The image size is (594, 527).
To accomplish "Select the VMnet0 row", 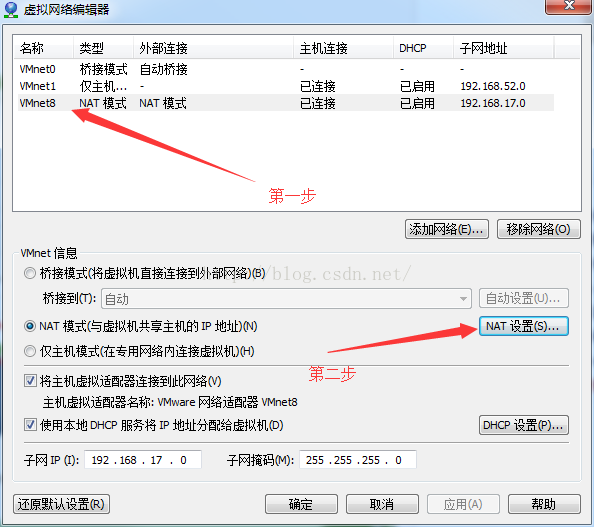I will tap(286, 69).
